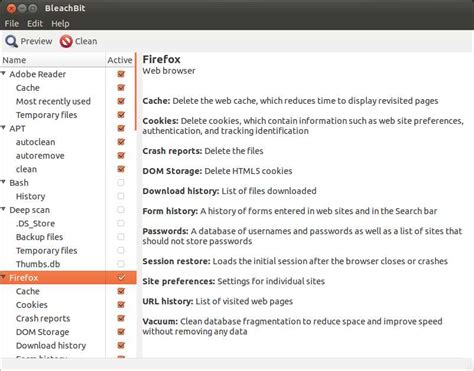
Task: Disable the APT autoremove checkbox
Action: (x=121, y=155)
